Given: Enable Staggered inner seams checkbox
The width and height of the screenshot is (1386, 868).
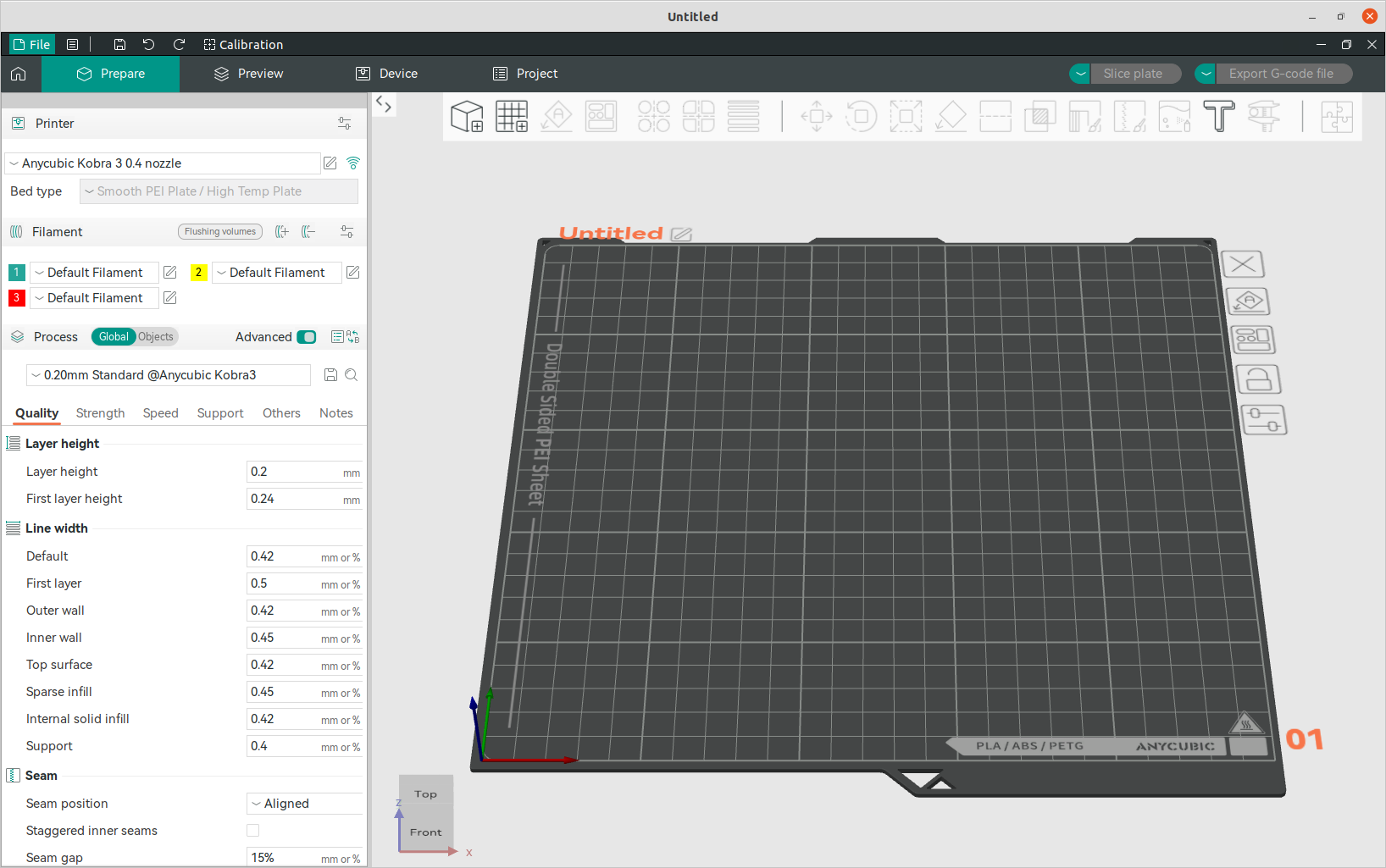Looking at the screenshot, I should click(x=252, y=831).
